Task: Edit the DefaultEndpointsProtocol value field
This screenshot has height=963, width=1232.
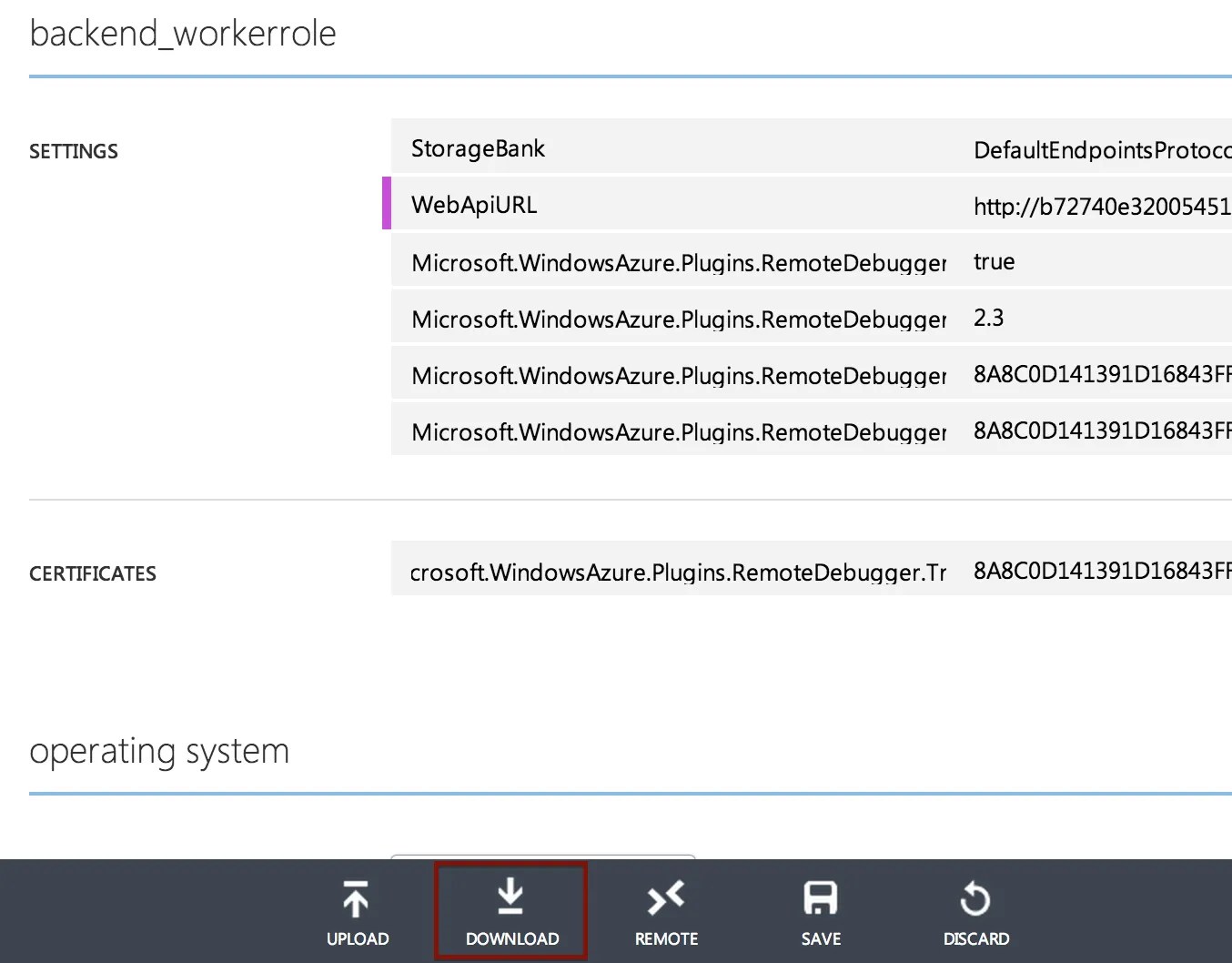Action: pos(1102,150)
